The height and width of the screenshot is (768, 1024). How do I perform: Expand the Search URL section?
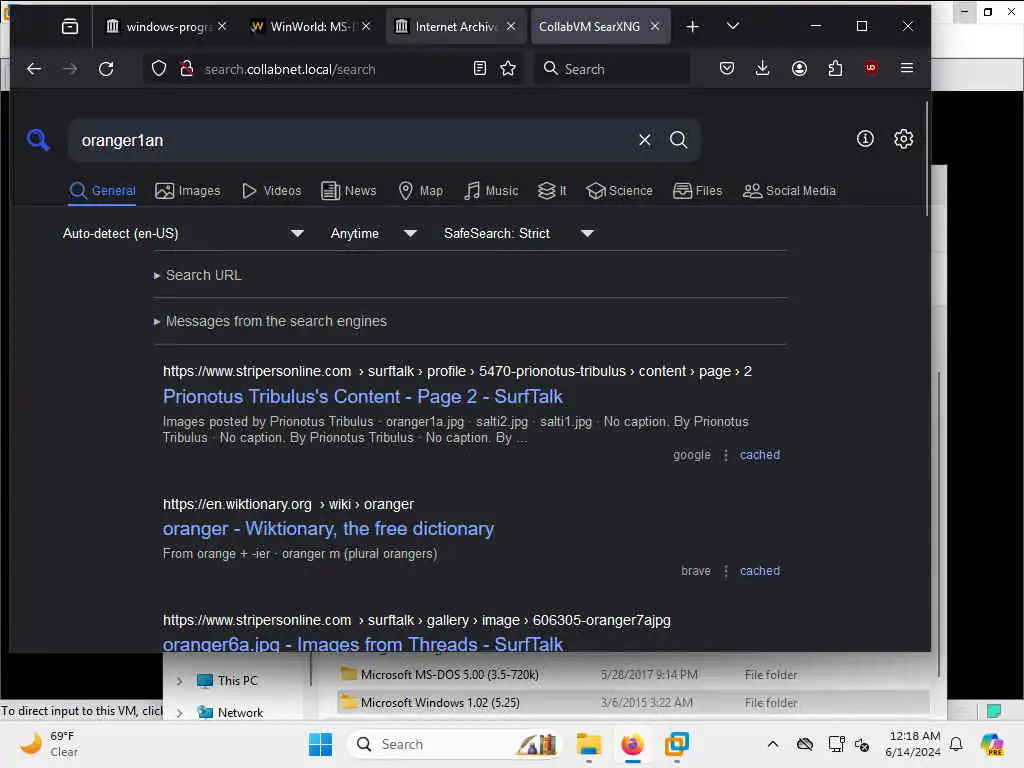tap(197, 276)
